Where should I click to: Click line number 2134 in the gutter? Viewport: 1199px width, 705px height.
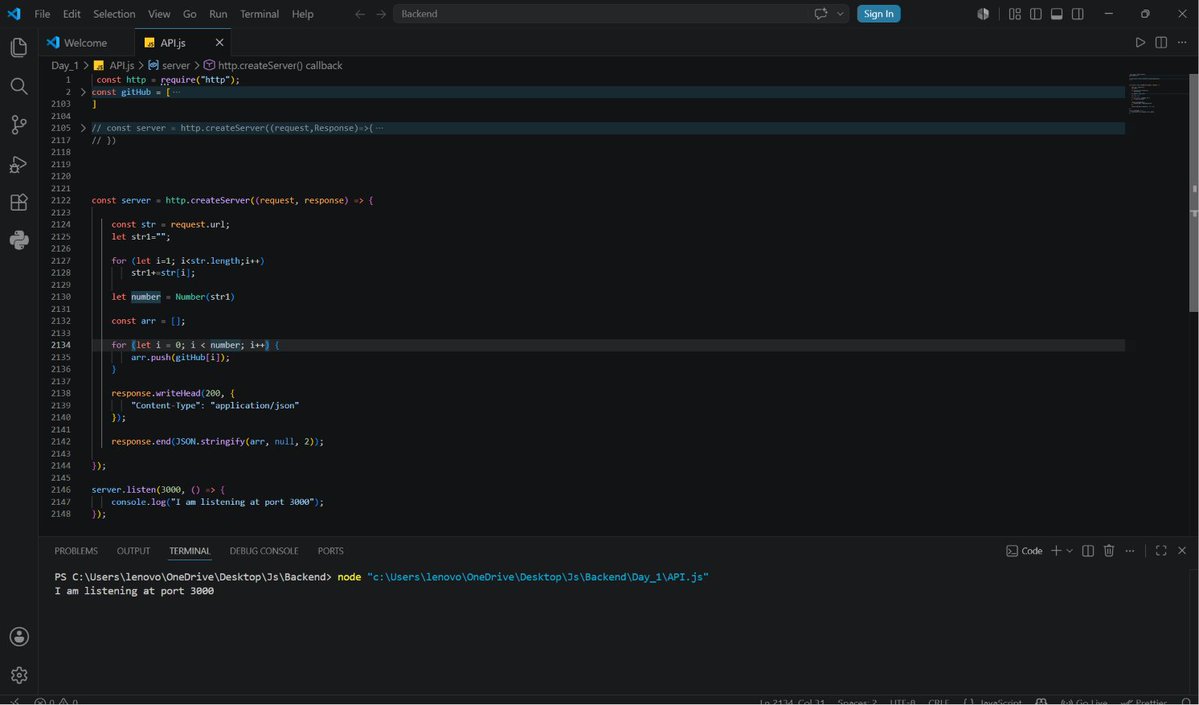pyautogui.click(x=61, y=345)
